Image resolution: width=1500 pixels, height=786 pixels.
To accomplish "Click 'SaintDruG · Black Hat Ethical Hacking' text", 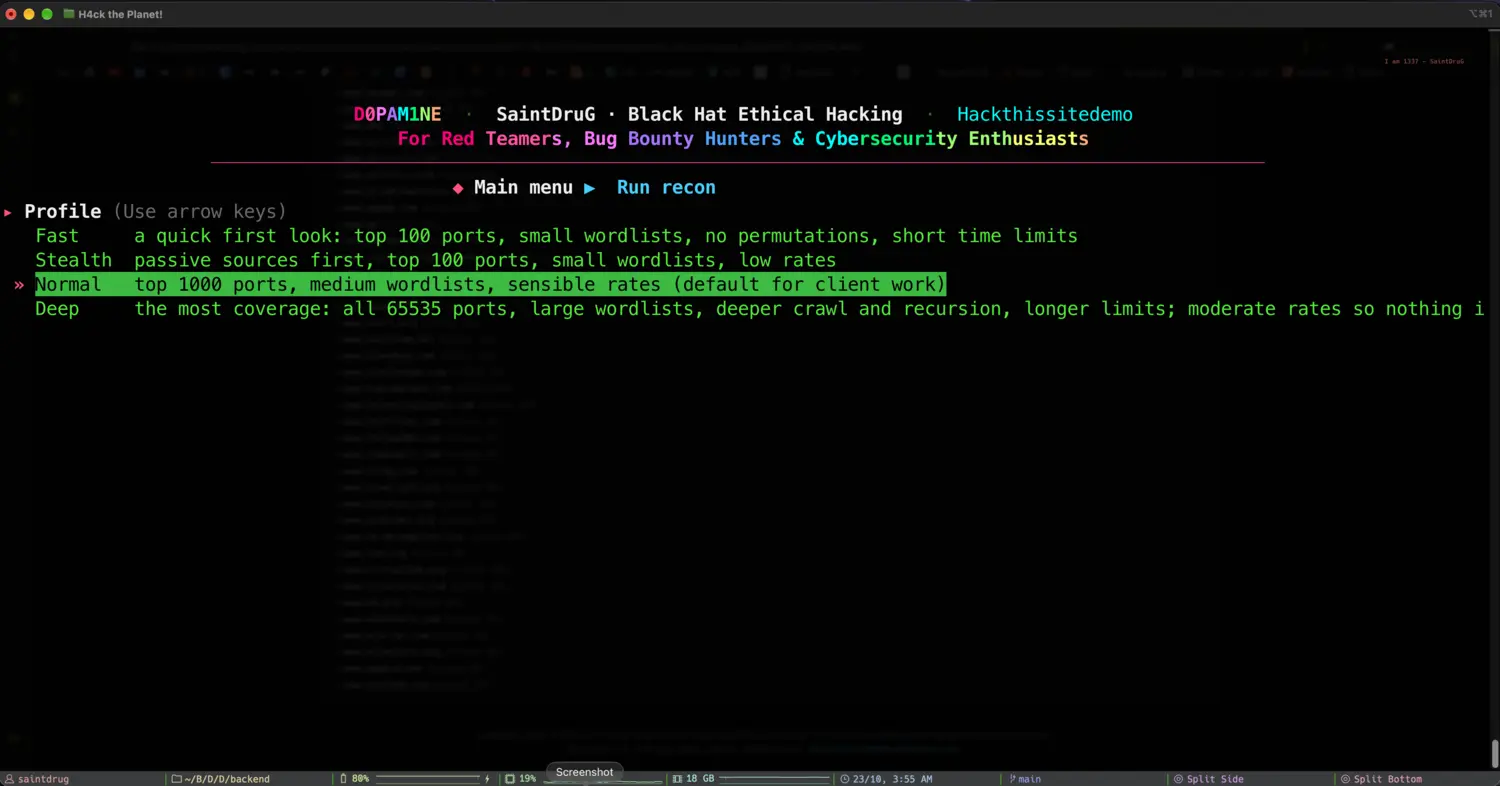I will [x=699, y=115].
